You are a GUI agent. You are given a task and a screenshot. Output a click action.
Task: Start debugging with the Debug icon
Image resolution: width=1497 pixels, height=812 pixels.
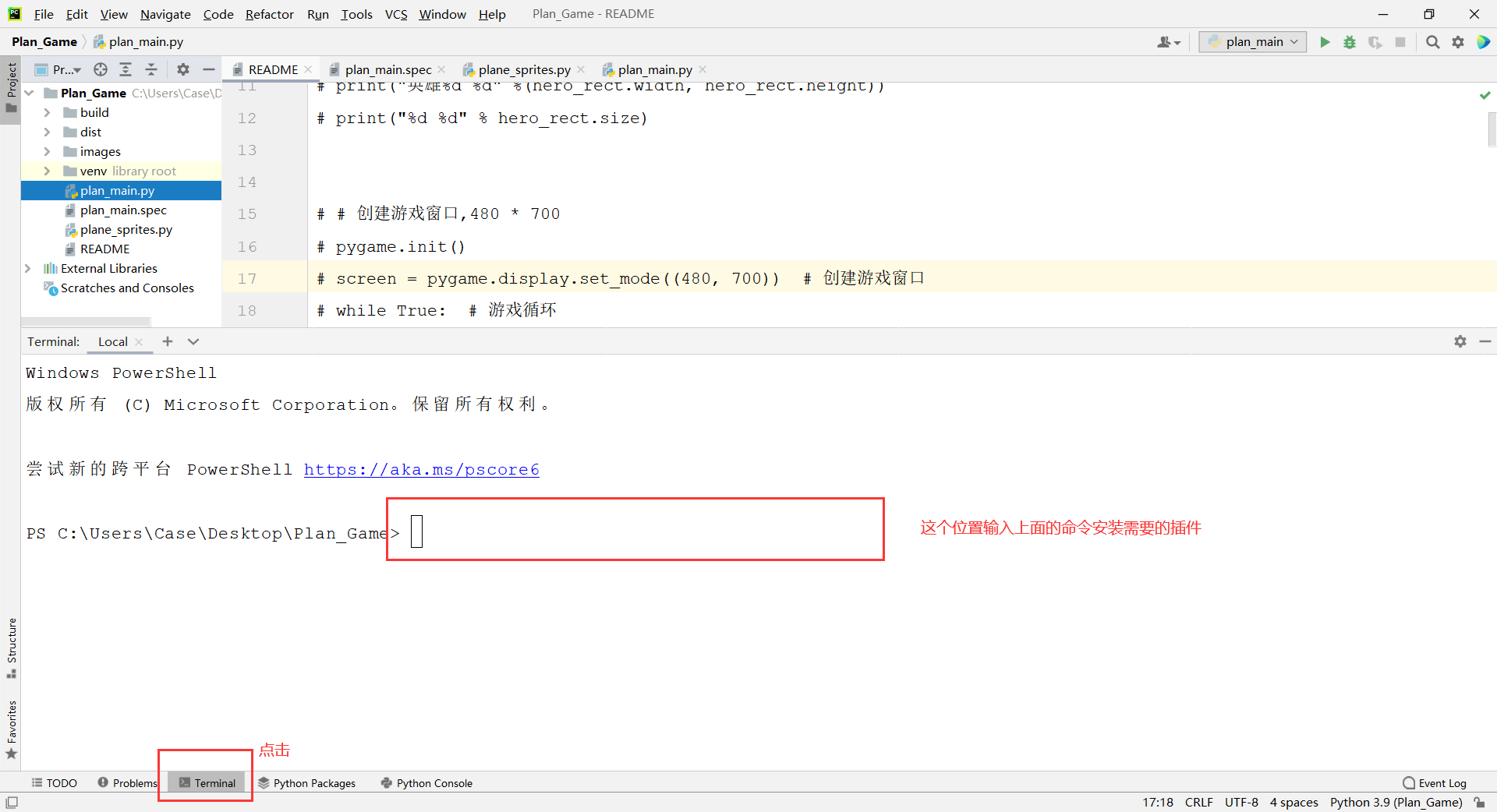[1350, 42]
